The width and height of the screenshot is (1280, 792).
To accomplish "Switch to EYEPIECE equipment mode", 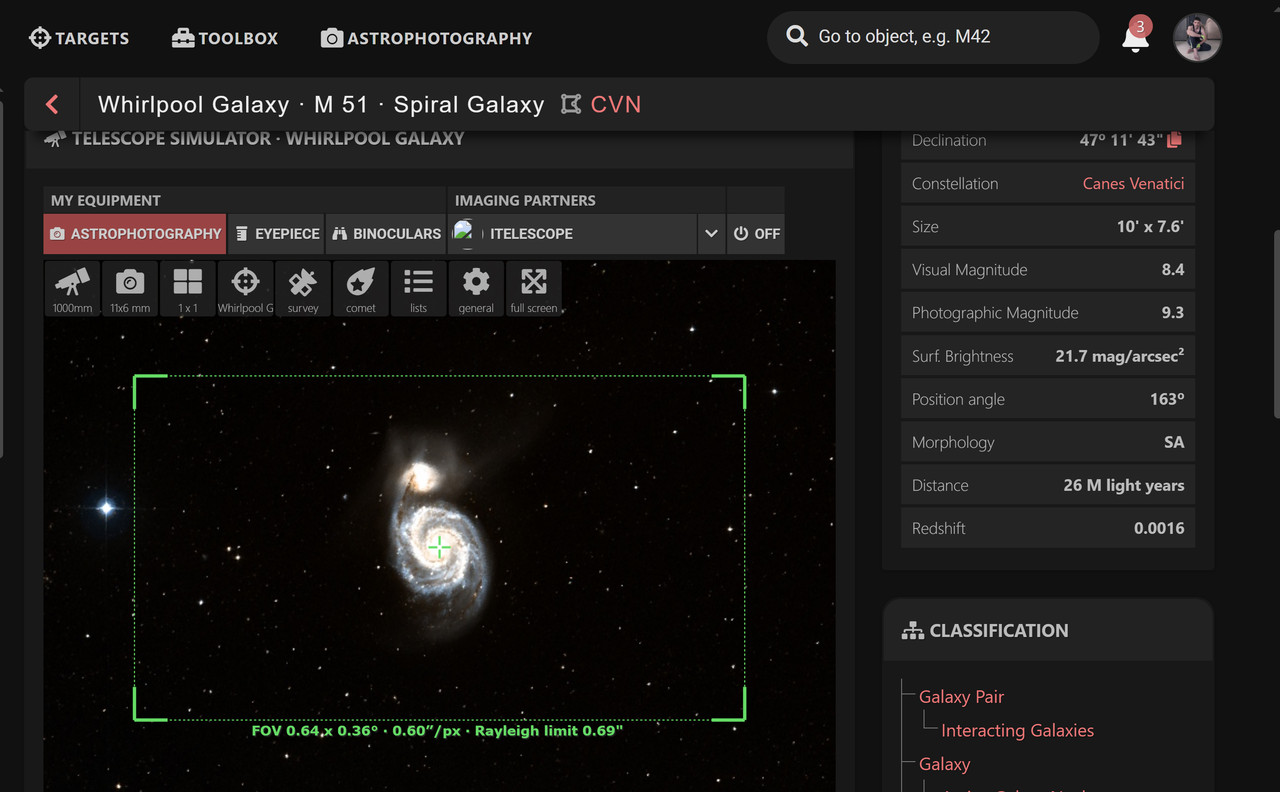I will point(277,233).
